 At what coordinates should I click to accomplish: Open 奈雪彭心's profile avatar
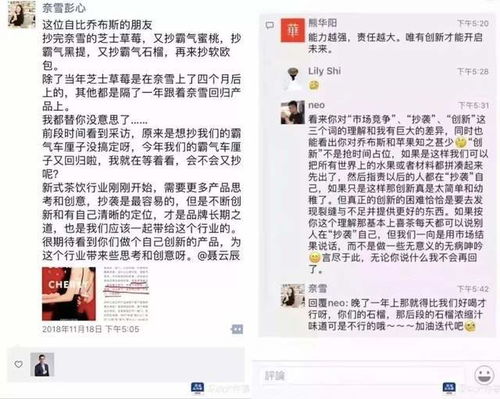(x=21, y=14)
